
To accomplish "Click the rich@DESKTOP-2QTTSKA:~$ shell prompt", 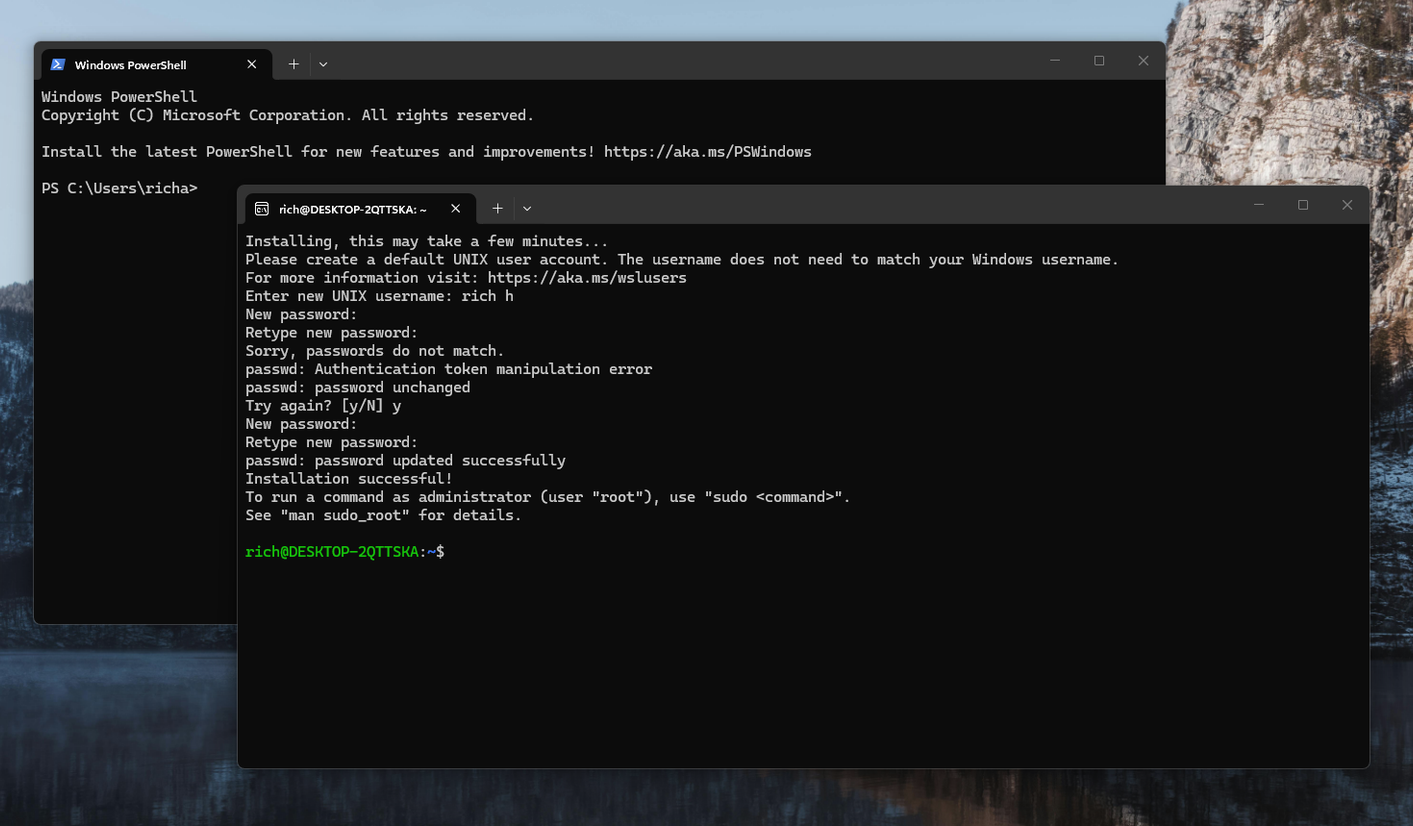I will 345,552.
